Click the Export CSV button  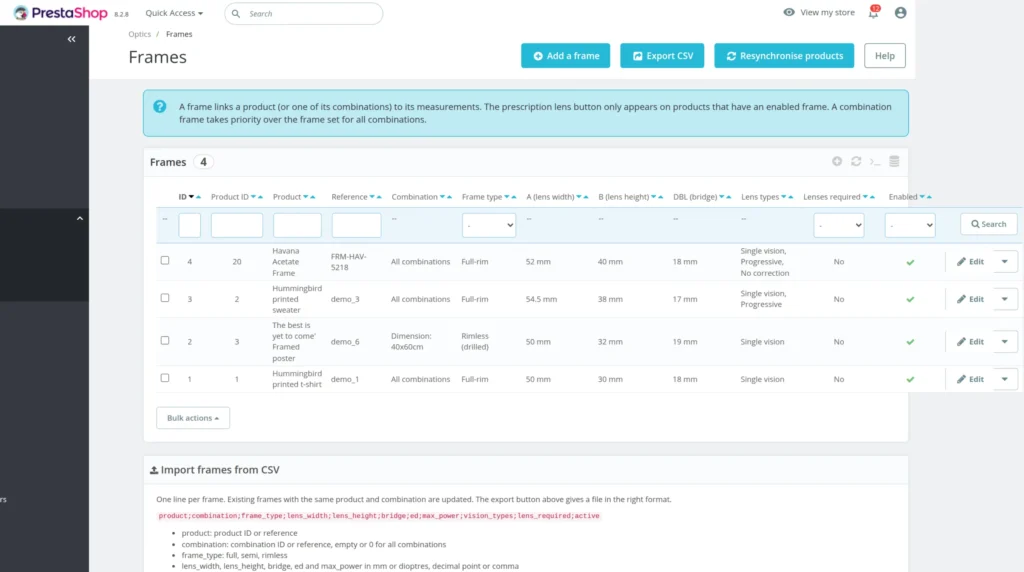[x=662, y=56]
